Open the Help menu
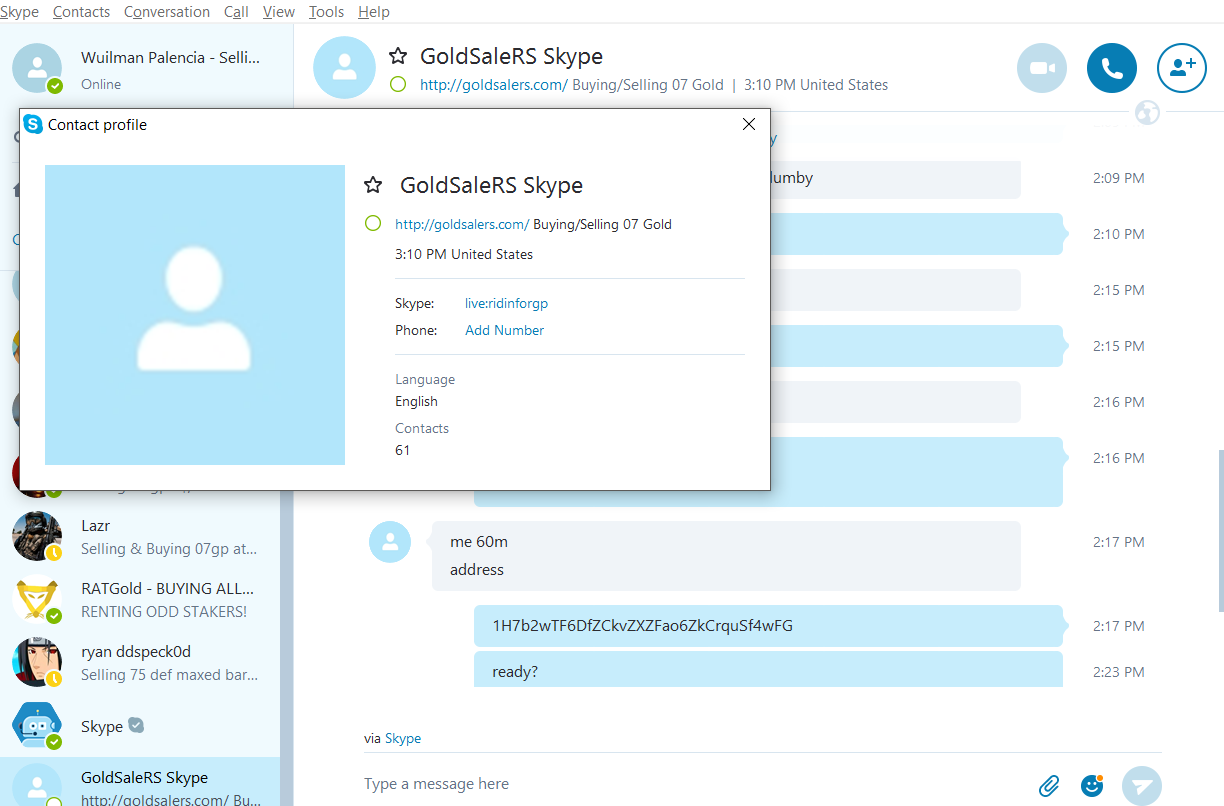This screenshot has height=806, width=1224. click(x=373, y=12)
